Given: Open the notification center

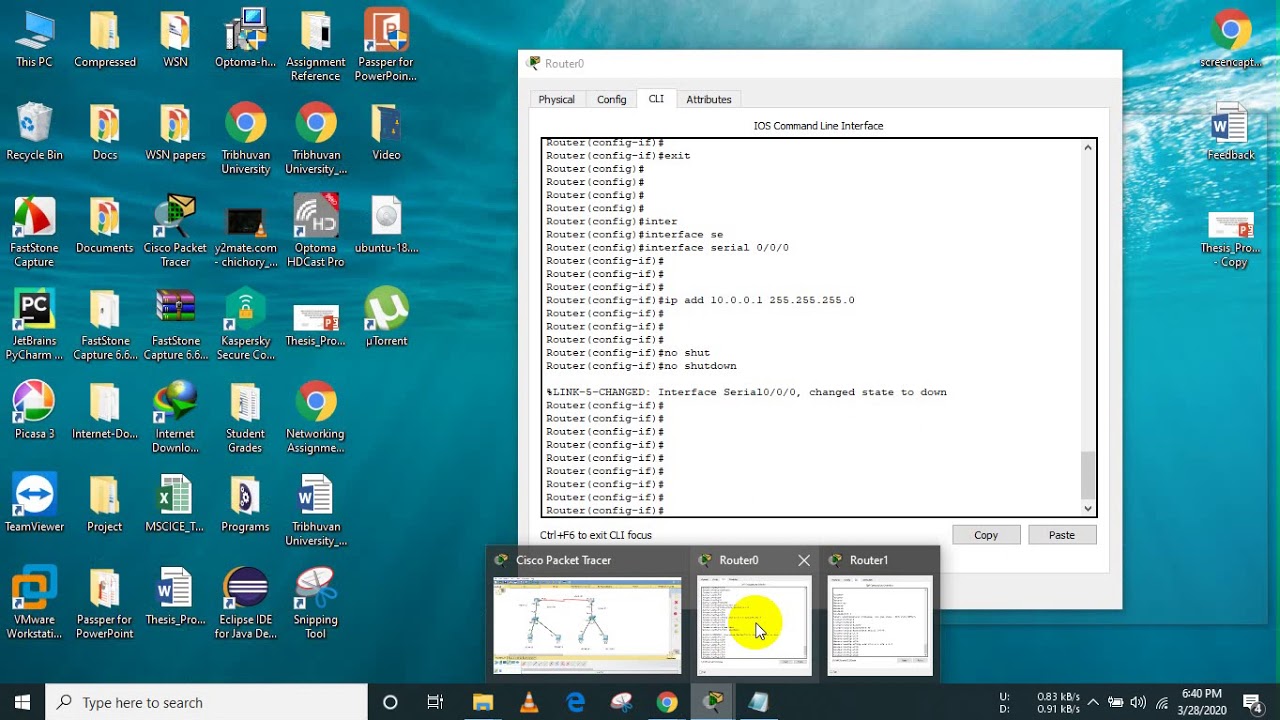Looking at the screenshot, I should (1252, 702).
